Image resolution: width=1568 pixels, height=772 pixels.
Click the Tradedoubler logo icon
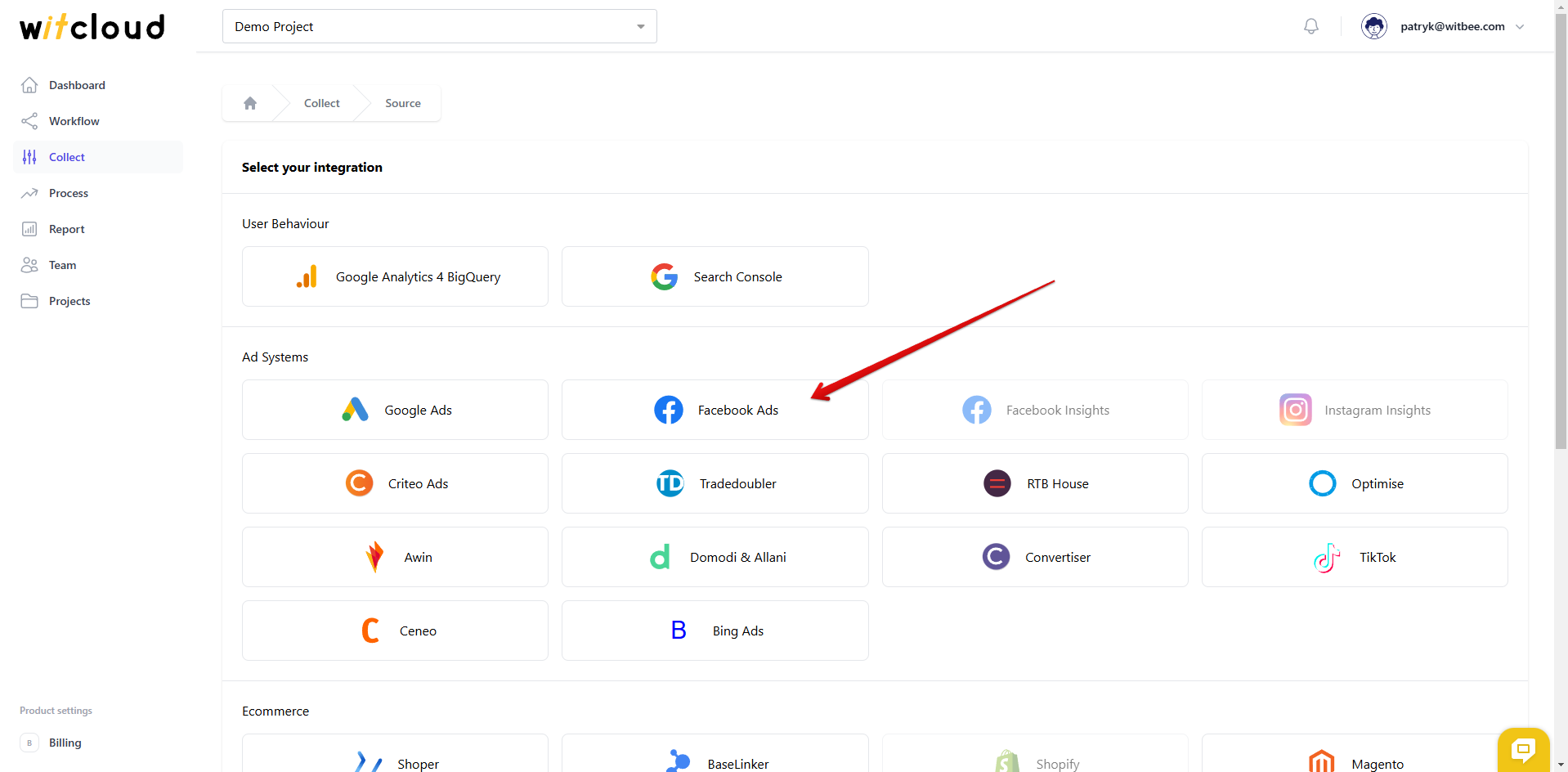coord(670,483)
